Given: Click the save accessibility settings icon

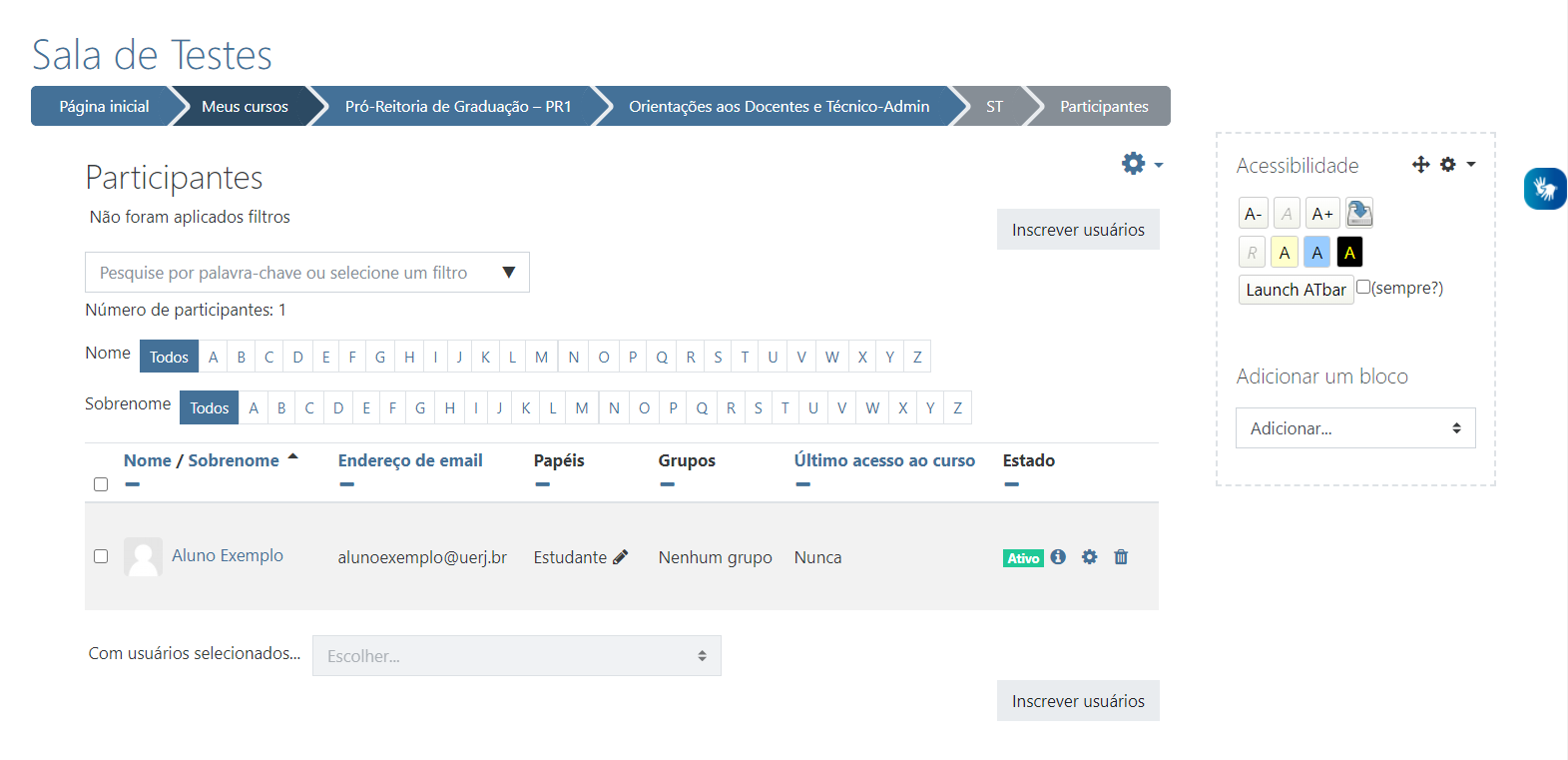Looking at the screenshot, I should pyautogui.click(x=1359, y=213).
